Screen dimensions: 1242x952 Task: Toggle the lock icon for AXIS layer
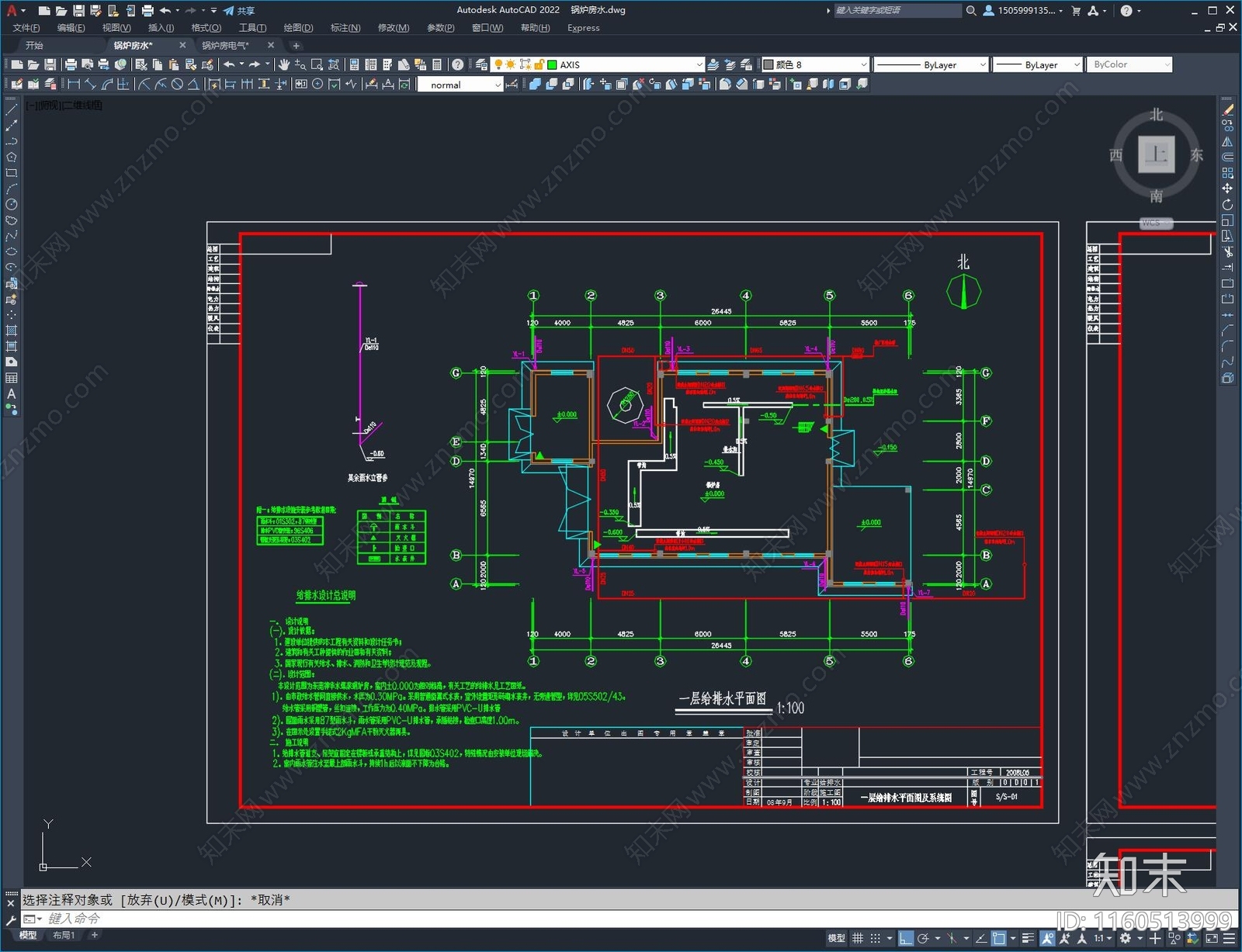click(538, 65)
